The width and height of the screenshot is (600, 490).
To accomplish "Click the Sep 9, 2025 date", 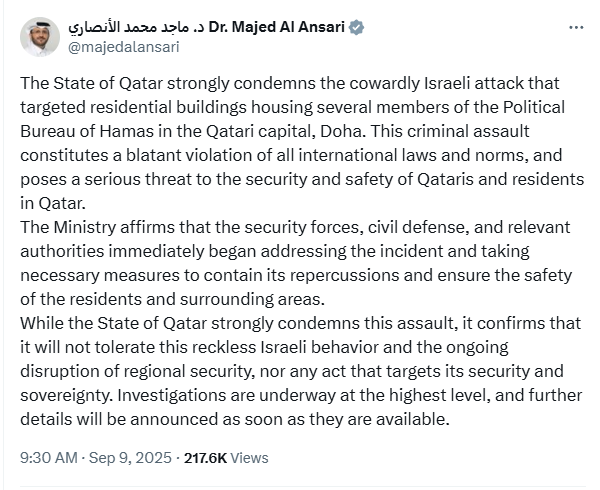I will tap(130, 457).
